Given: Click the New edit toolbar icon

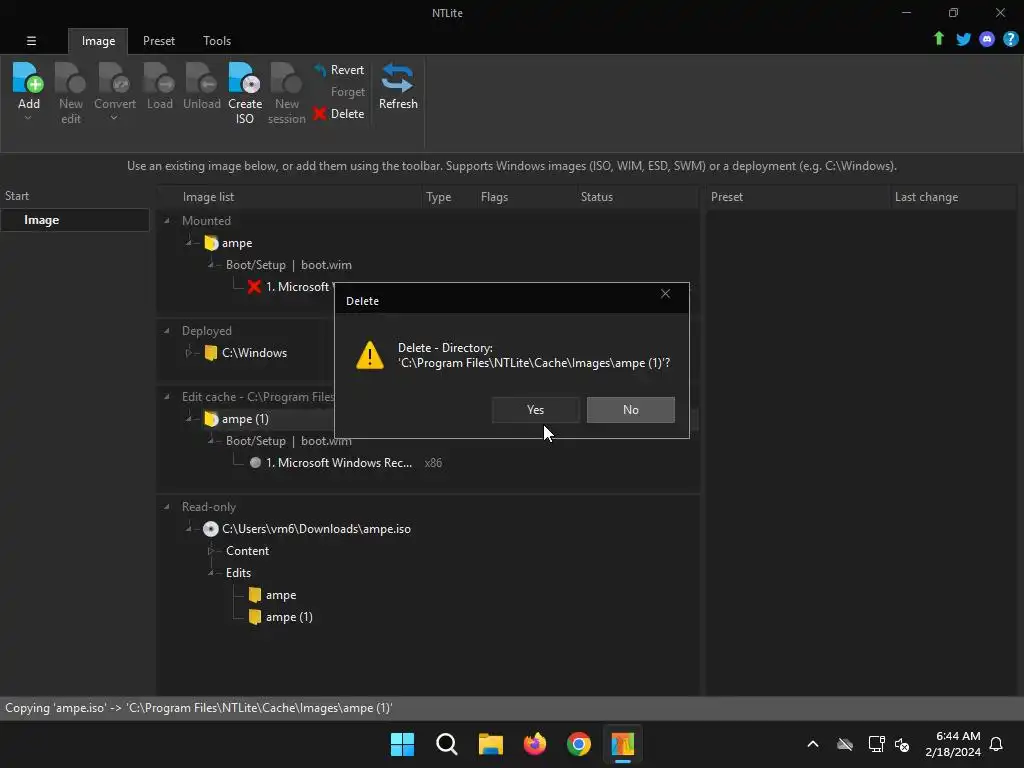Looking at the screenshot, I should 71,78.
